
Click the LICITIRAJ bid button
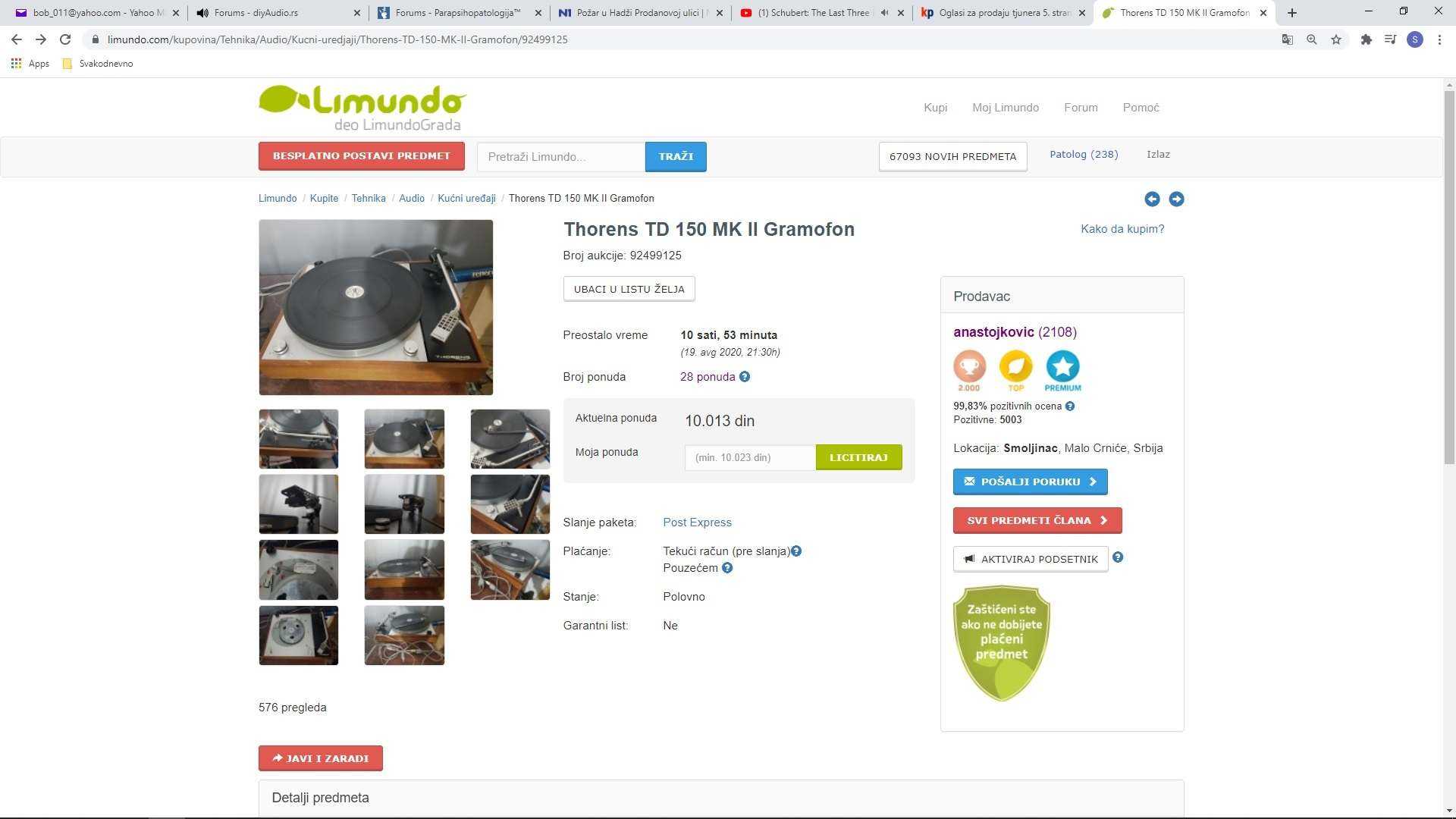point(858,457)
